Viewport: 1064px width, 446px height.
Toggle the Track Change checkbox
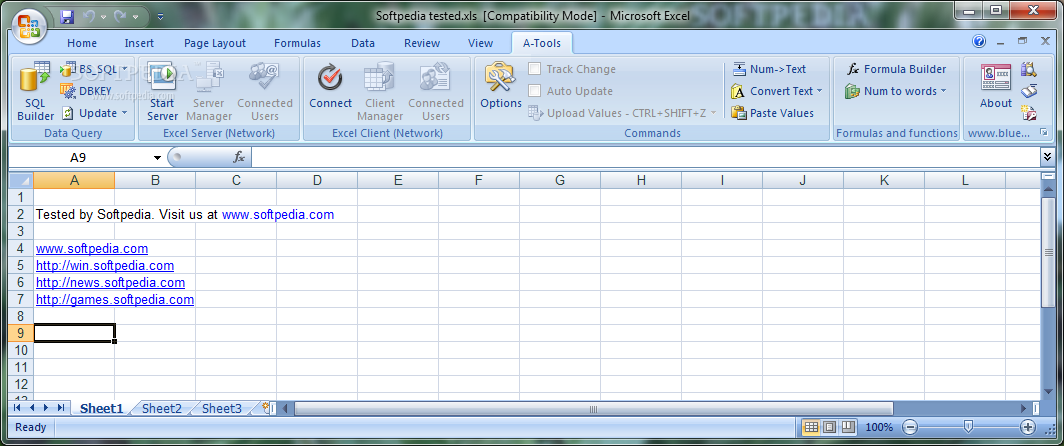coord(535,69)
